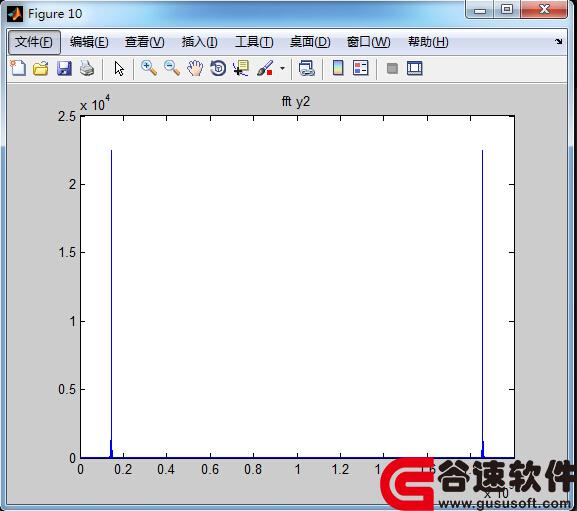Print figure using the printer icon
577x511 pixels.
tap(87, 68)
